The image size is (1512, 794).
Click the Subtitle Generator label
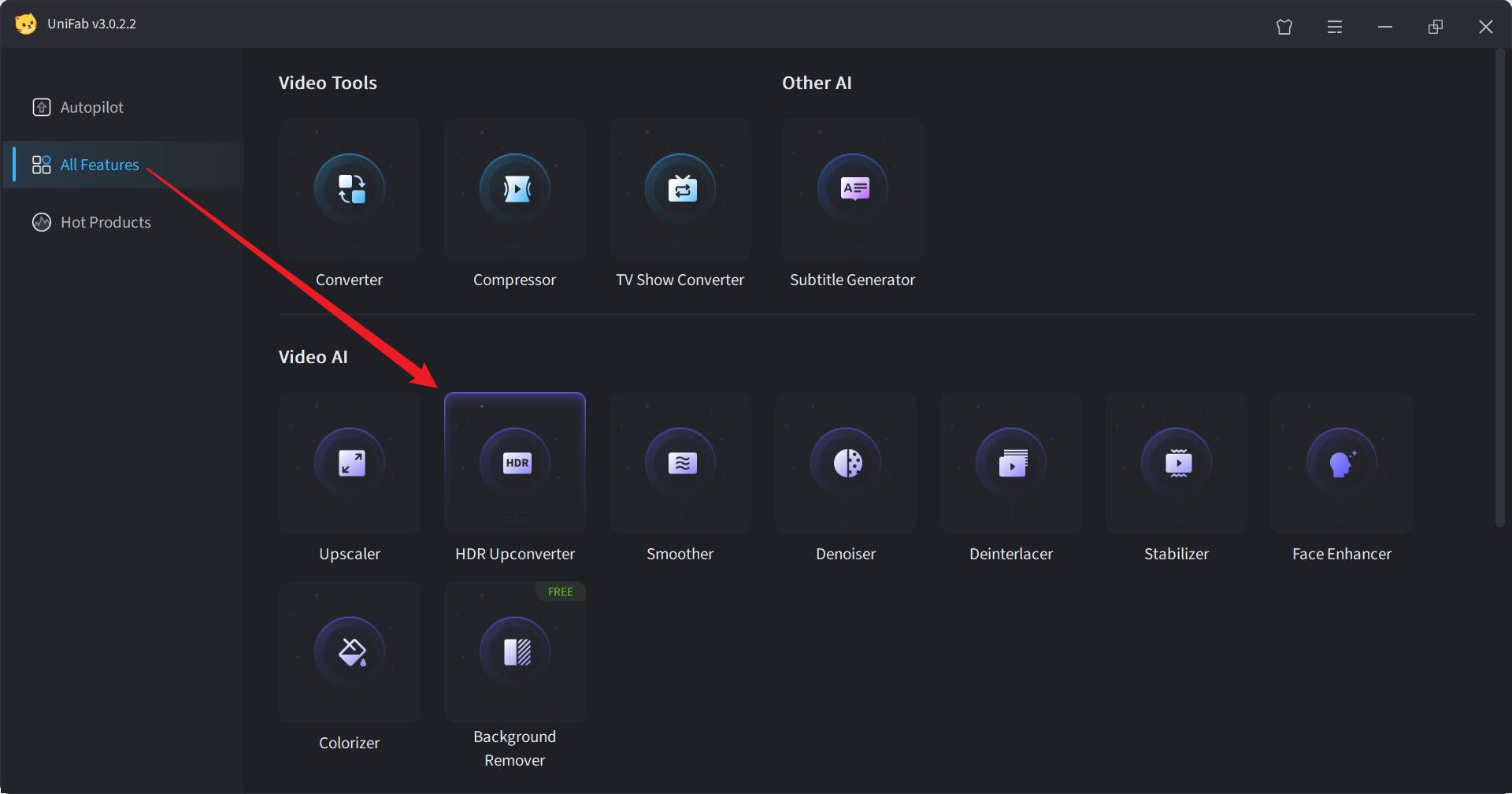coord(852,280)
